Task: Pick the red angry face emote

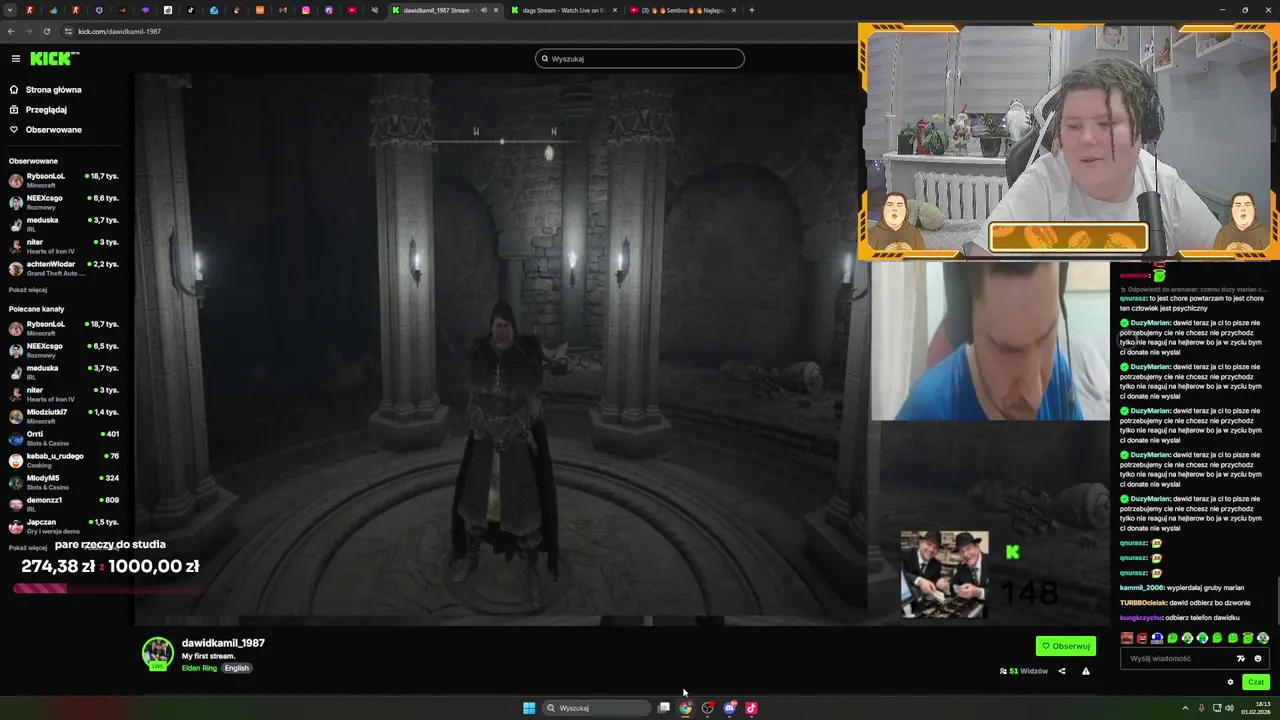Action: coord(1142,638)
